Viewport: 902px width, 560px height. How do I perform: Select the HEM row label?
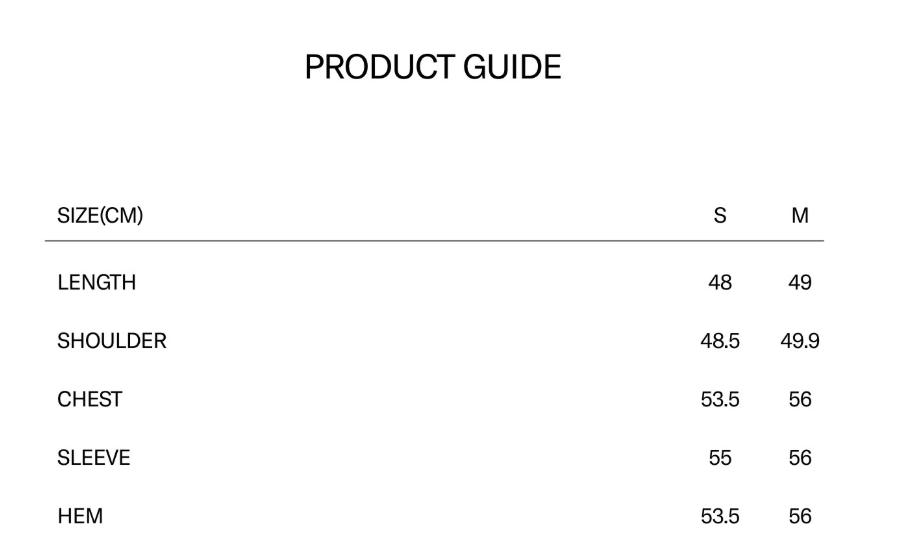[x=80, y=516]
